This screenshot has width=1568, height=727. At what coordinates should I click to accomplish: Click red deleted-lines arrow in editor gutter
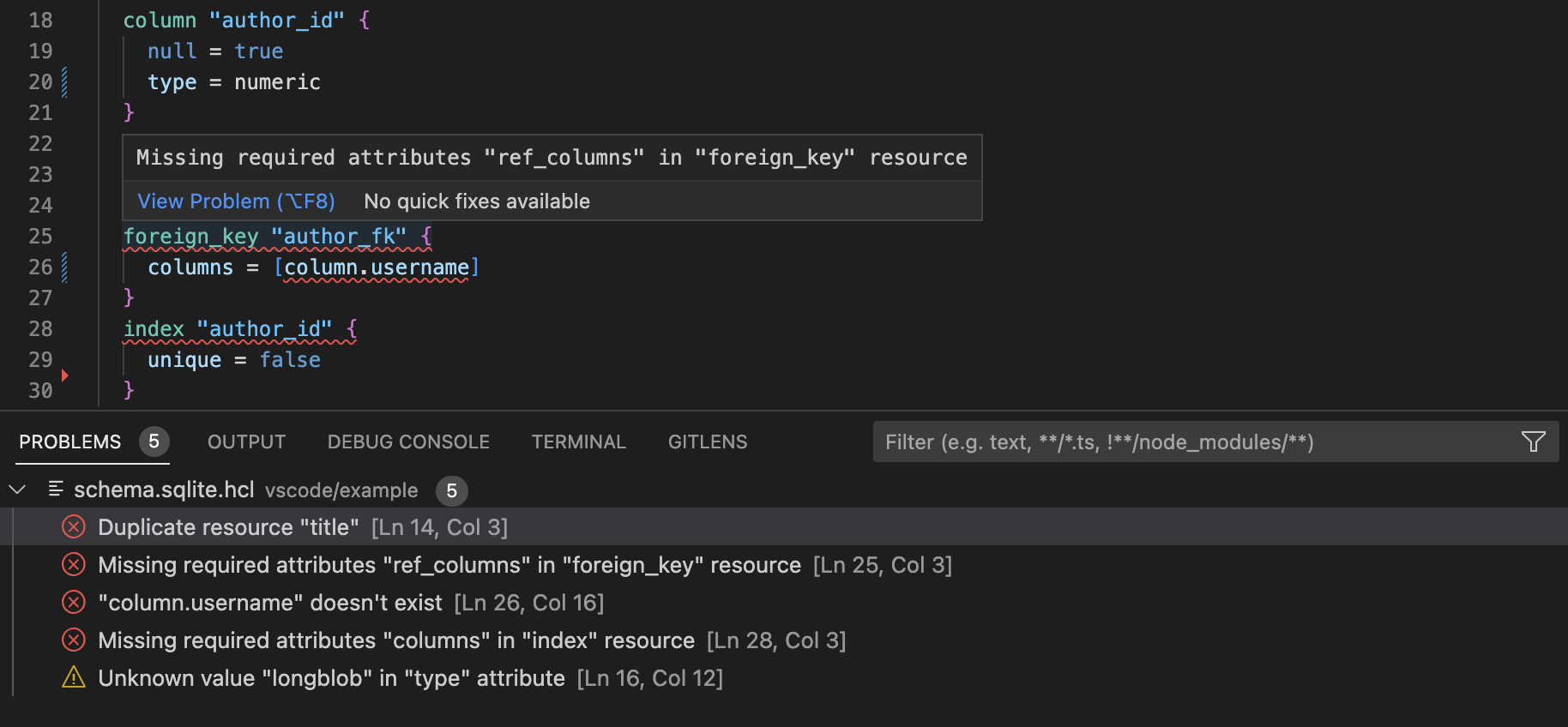pyautogui.click(x=64, y=376)
